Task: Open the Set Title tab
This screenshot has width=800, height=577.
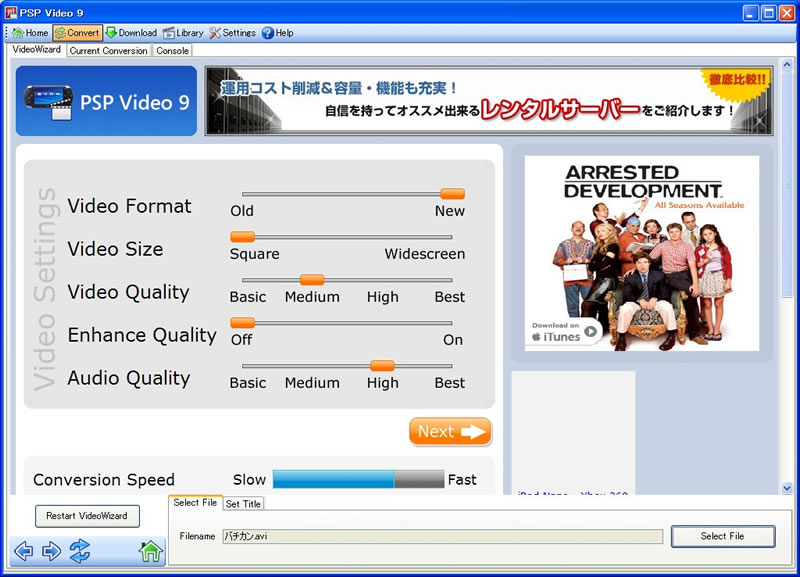Action: coord(243,504)
